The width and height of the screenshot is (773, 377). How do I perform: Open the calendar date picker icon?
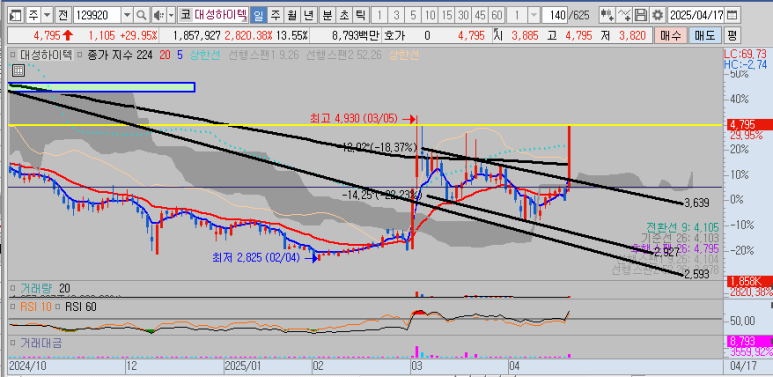coord(733,16)
